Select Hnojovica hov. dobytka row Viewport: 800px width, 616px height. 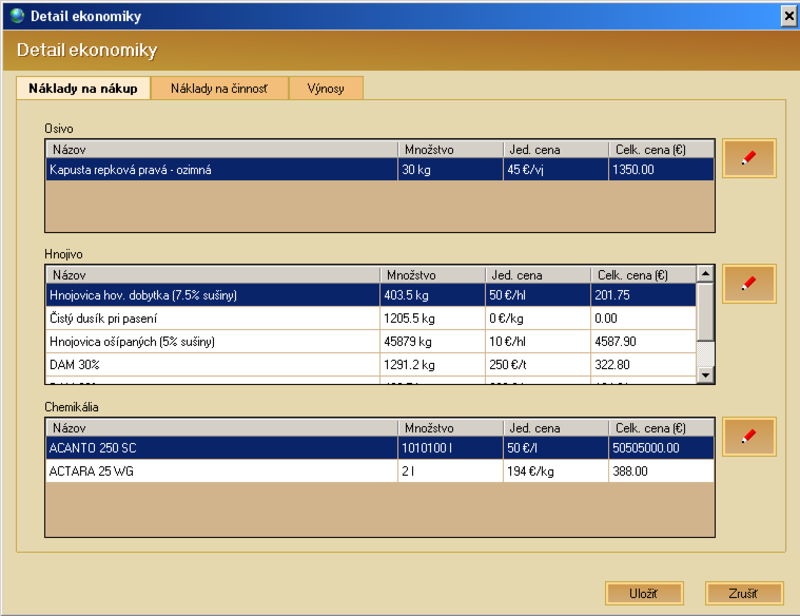[371, 295]
